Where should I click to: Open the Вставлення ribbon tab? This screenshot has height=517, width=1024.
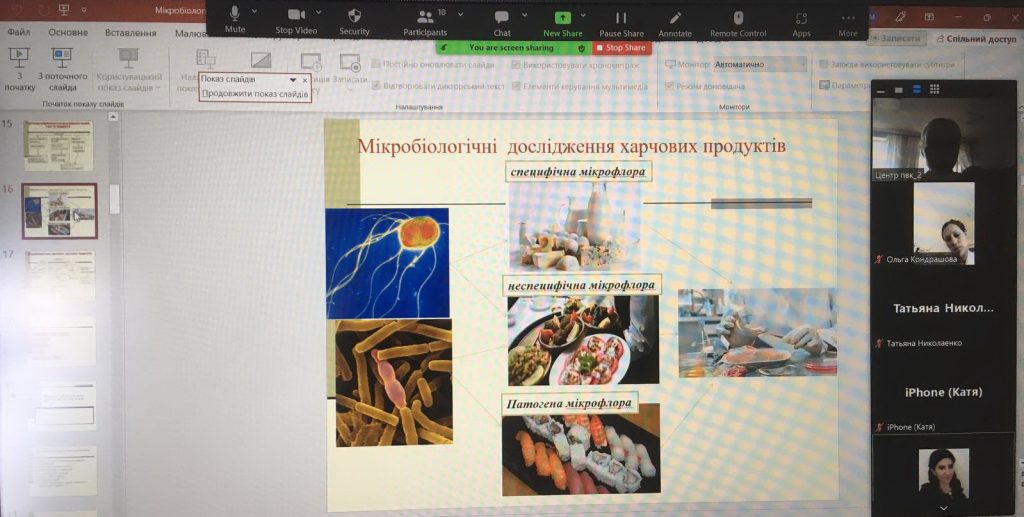click(x=130, y=32)
